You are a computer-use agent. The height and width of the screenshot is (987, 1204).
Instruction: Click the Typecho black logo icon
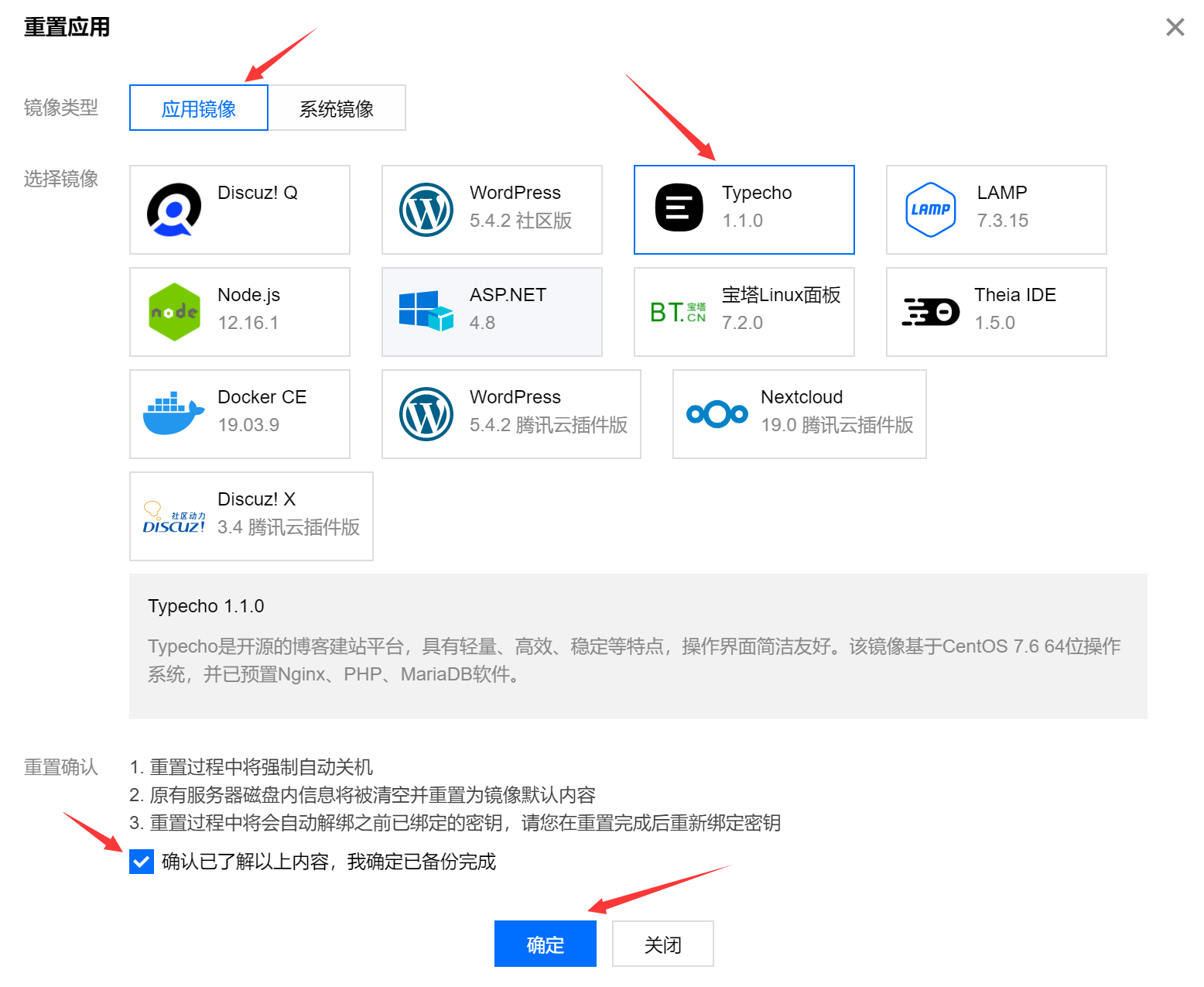click(679, 207)
